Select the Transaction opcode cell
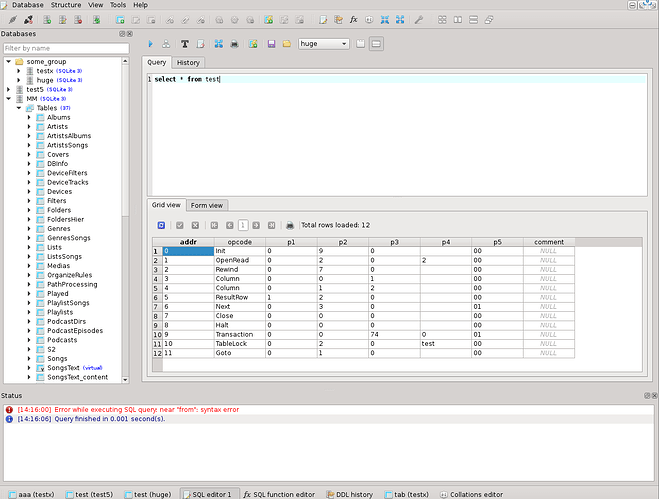 pos(240,334)
